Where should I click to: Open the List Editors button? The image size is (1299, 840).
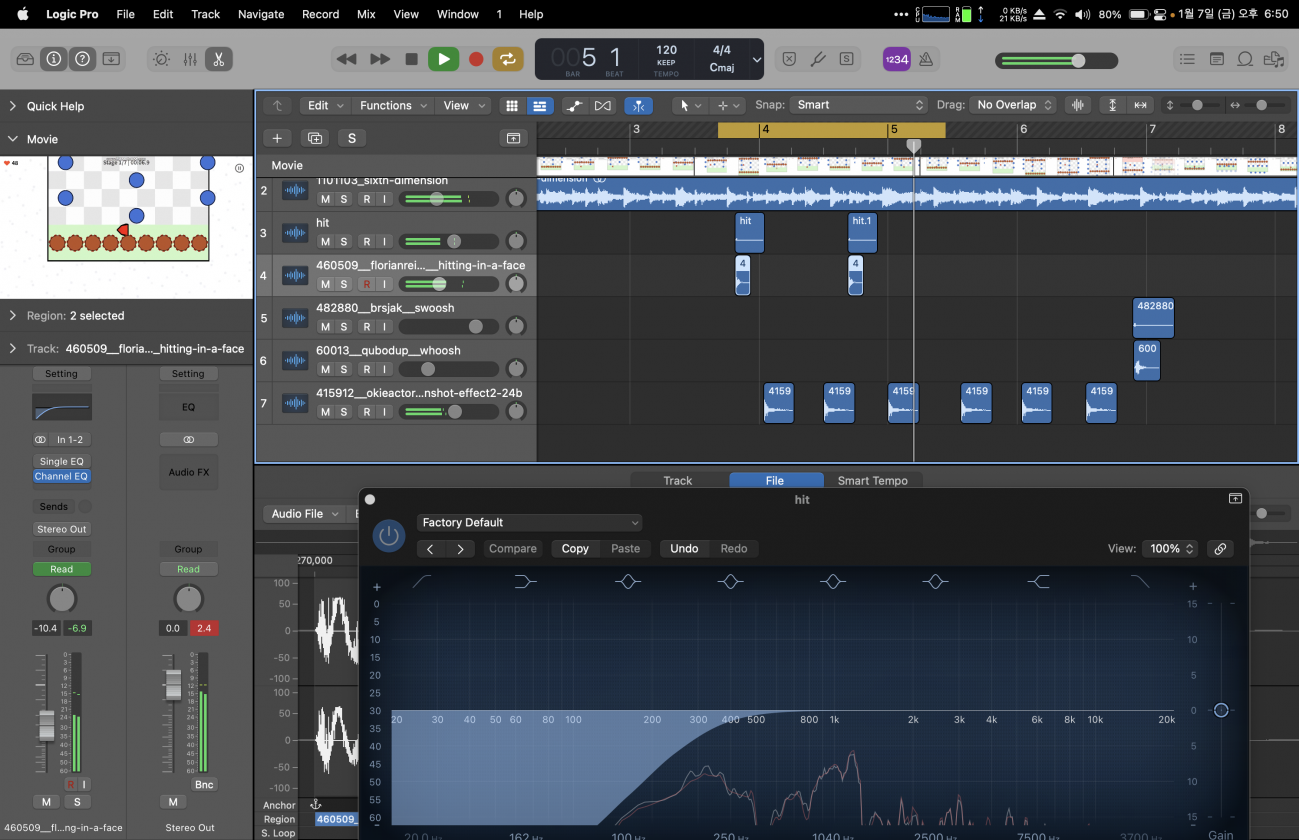[x=1187, y=59]
